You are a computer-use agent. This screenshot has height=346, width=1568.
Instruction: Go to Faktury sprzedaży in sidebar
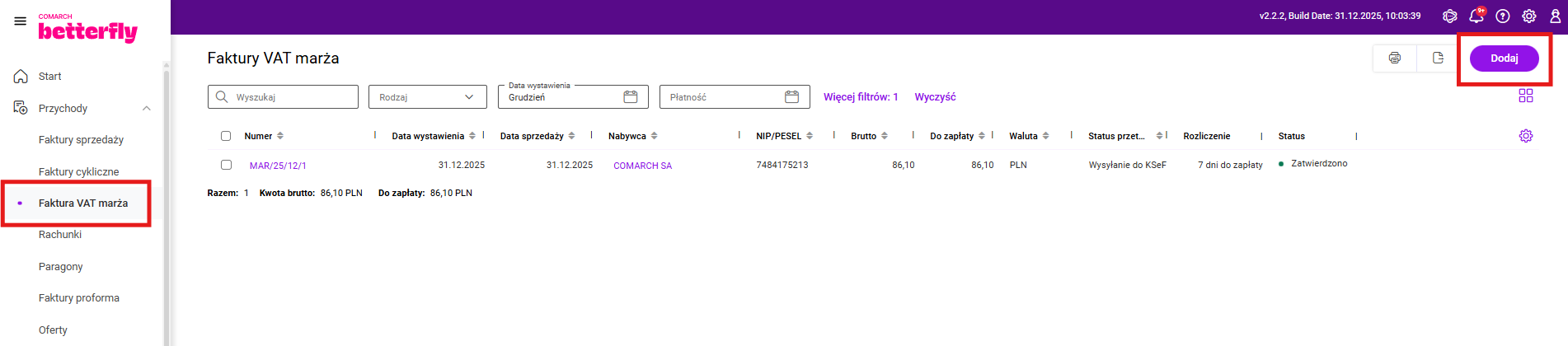[81, 140]
